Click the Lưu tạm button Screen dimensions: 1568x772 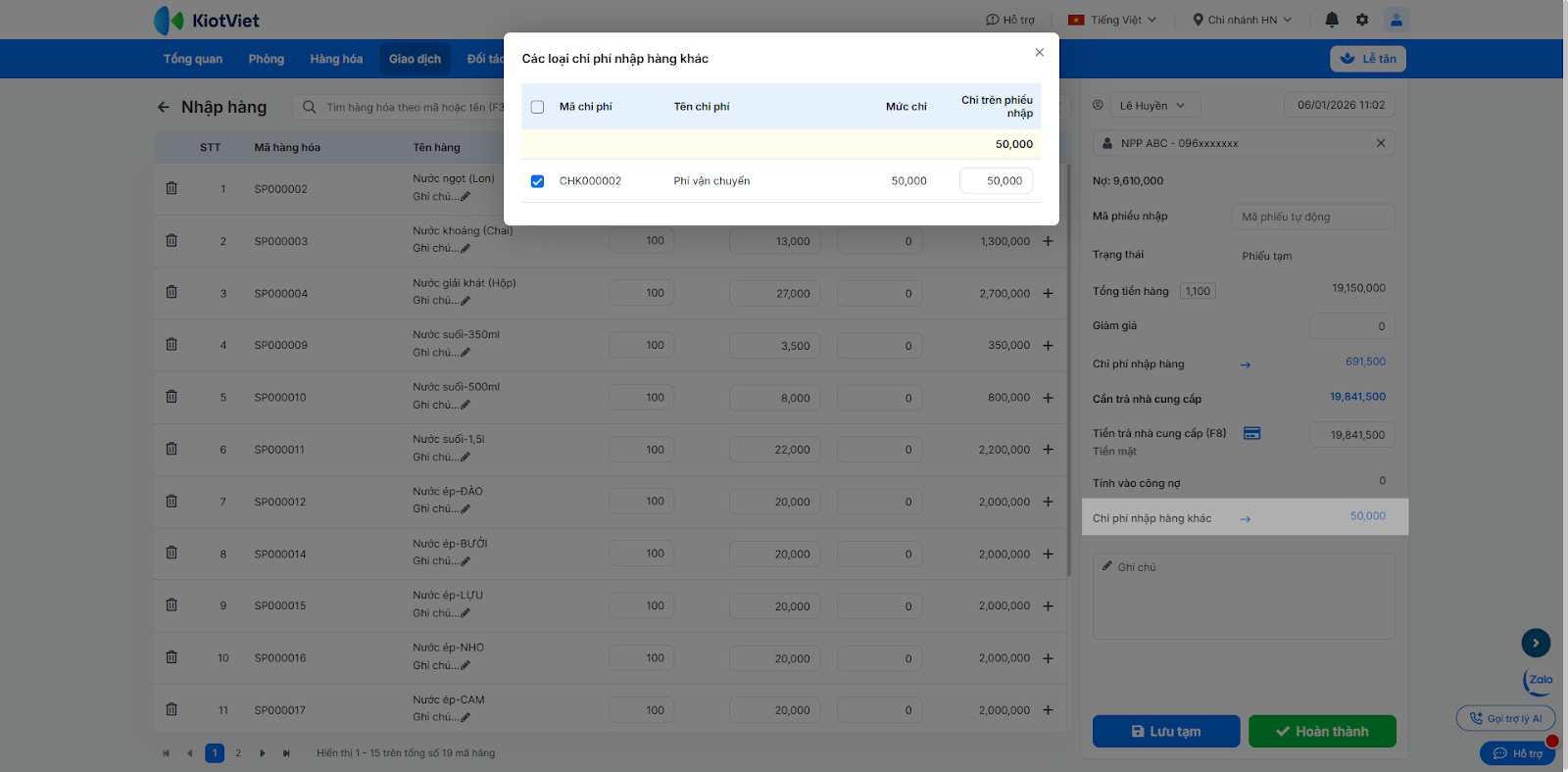coord(1165,731)
